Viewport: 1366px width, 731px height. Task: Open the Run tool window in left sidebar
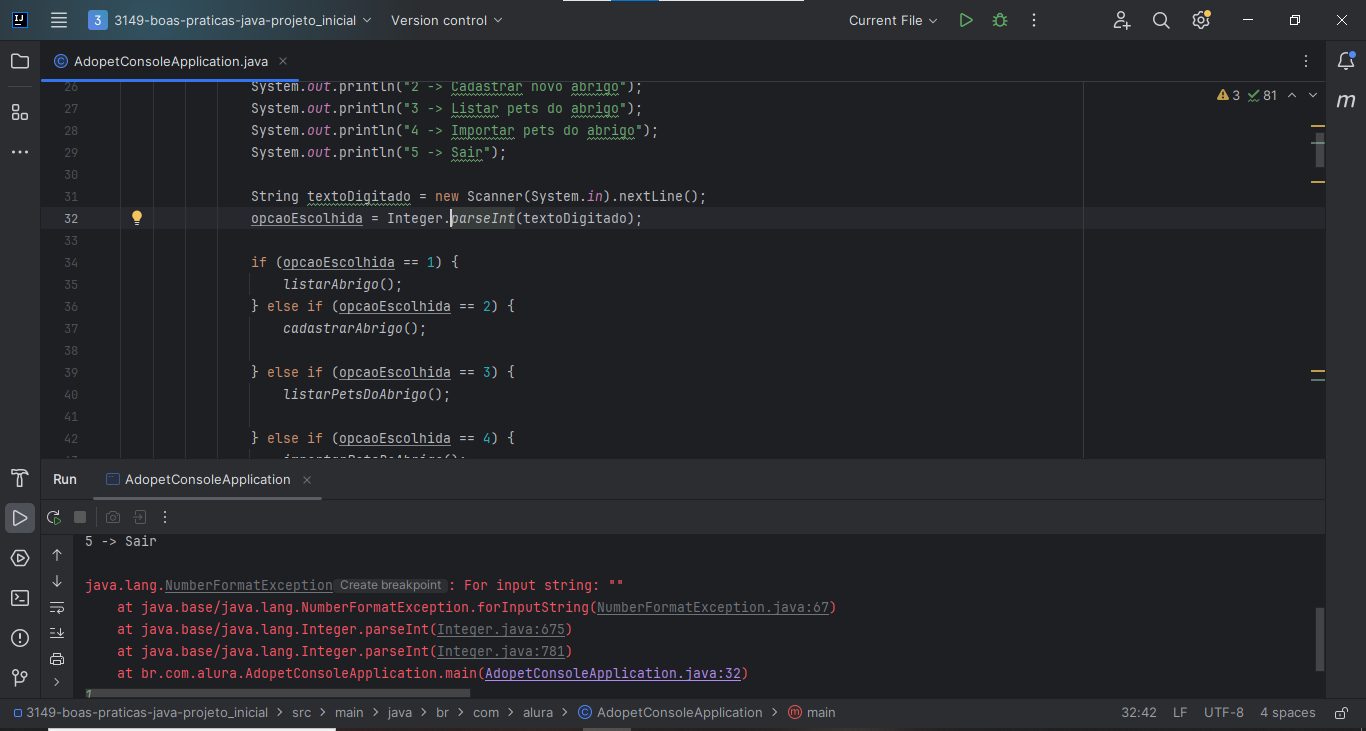pos(20,518)
